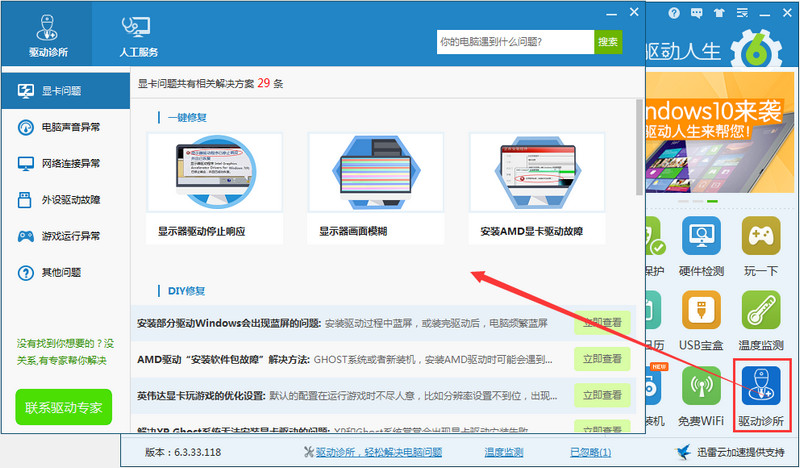This screenshot has height=468, width=800.
Task: Click the AMD驱动"安装软件包故障"解决方法 title
Action: pos(223,359)
